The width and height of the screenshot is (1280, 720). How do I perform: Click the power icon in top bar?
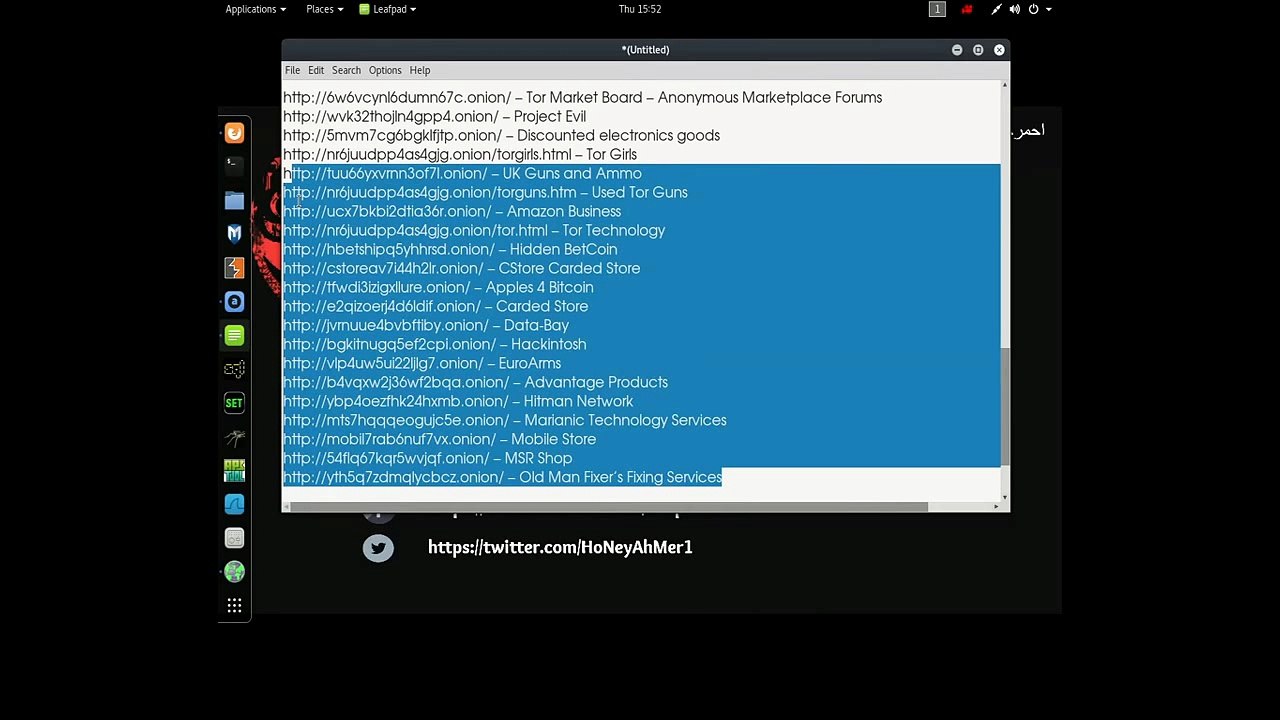(x=1034, y=9)
